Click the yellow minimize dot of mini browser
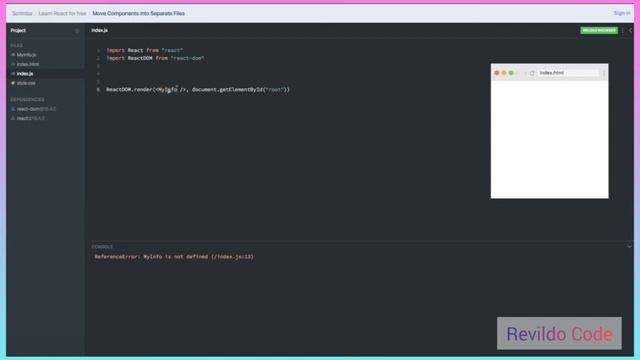Viewport: 640px width, 360px height. coord(504,73)
